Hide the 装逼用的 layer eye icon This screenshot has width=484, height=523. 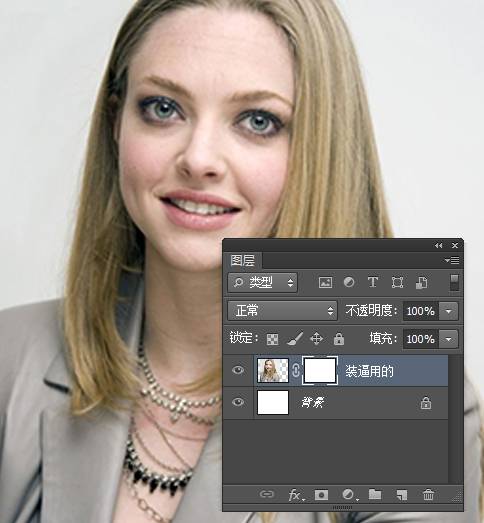click(238, 370)
